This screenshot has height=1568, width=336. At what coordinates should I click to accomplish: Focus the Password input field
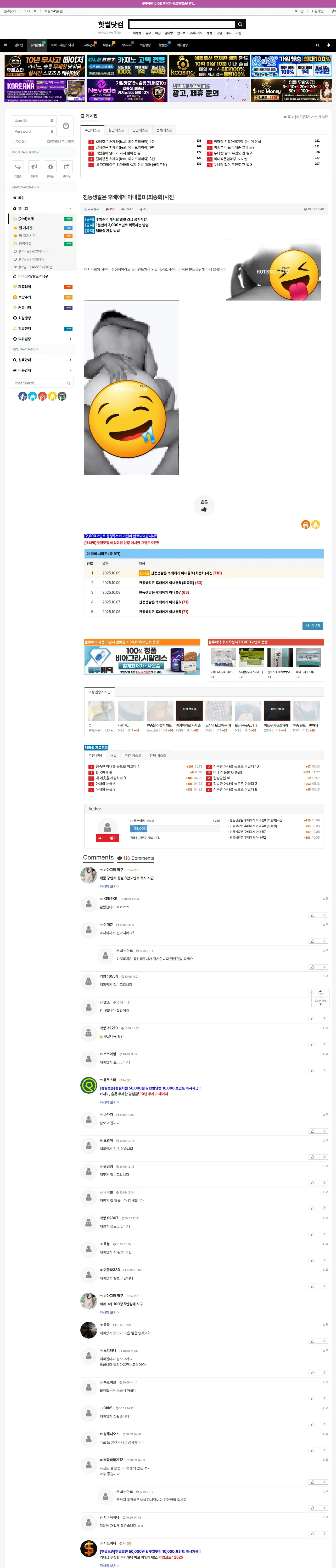33,131
